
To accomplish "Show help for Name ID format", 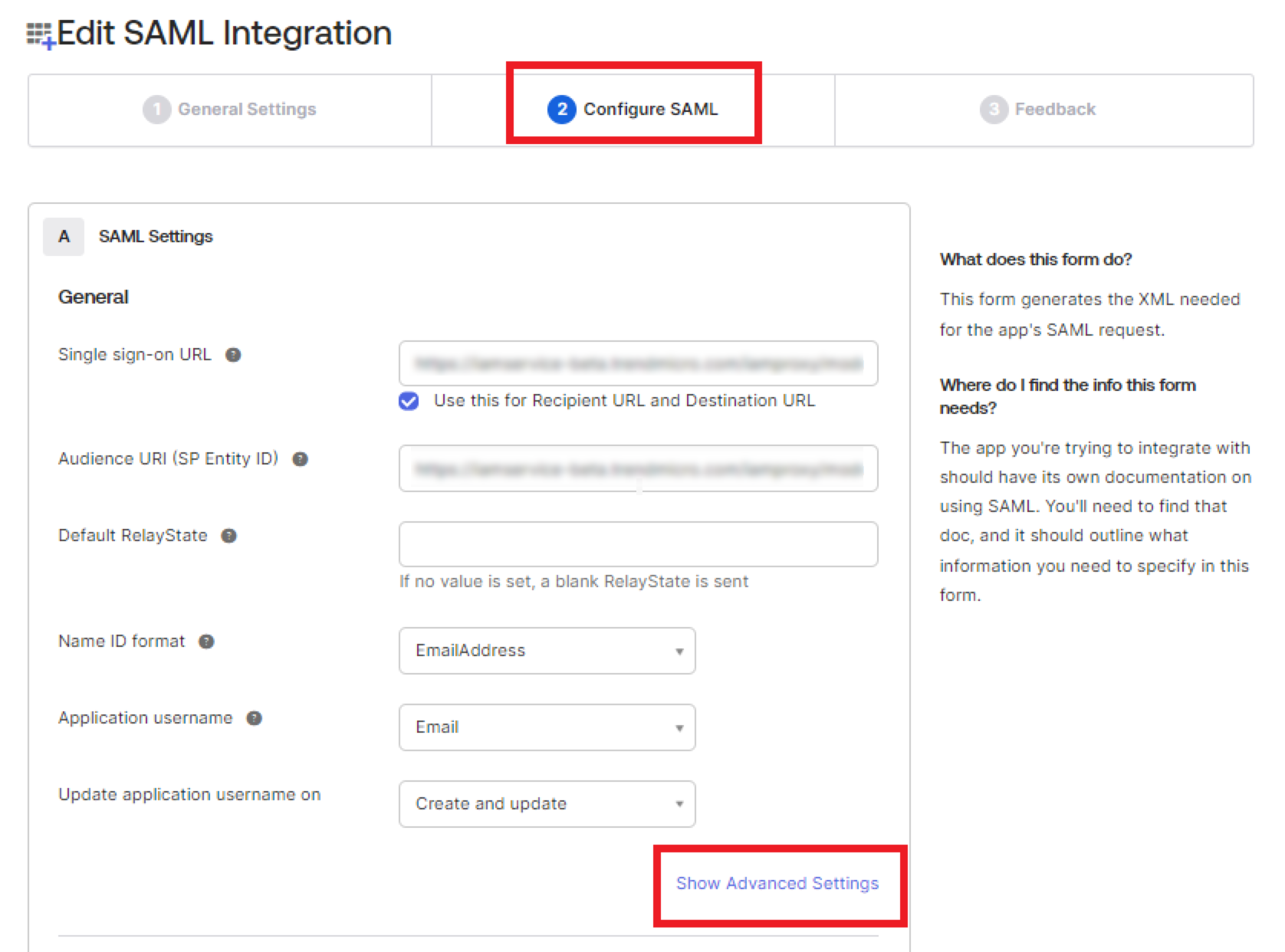I will point(206,642).
